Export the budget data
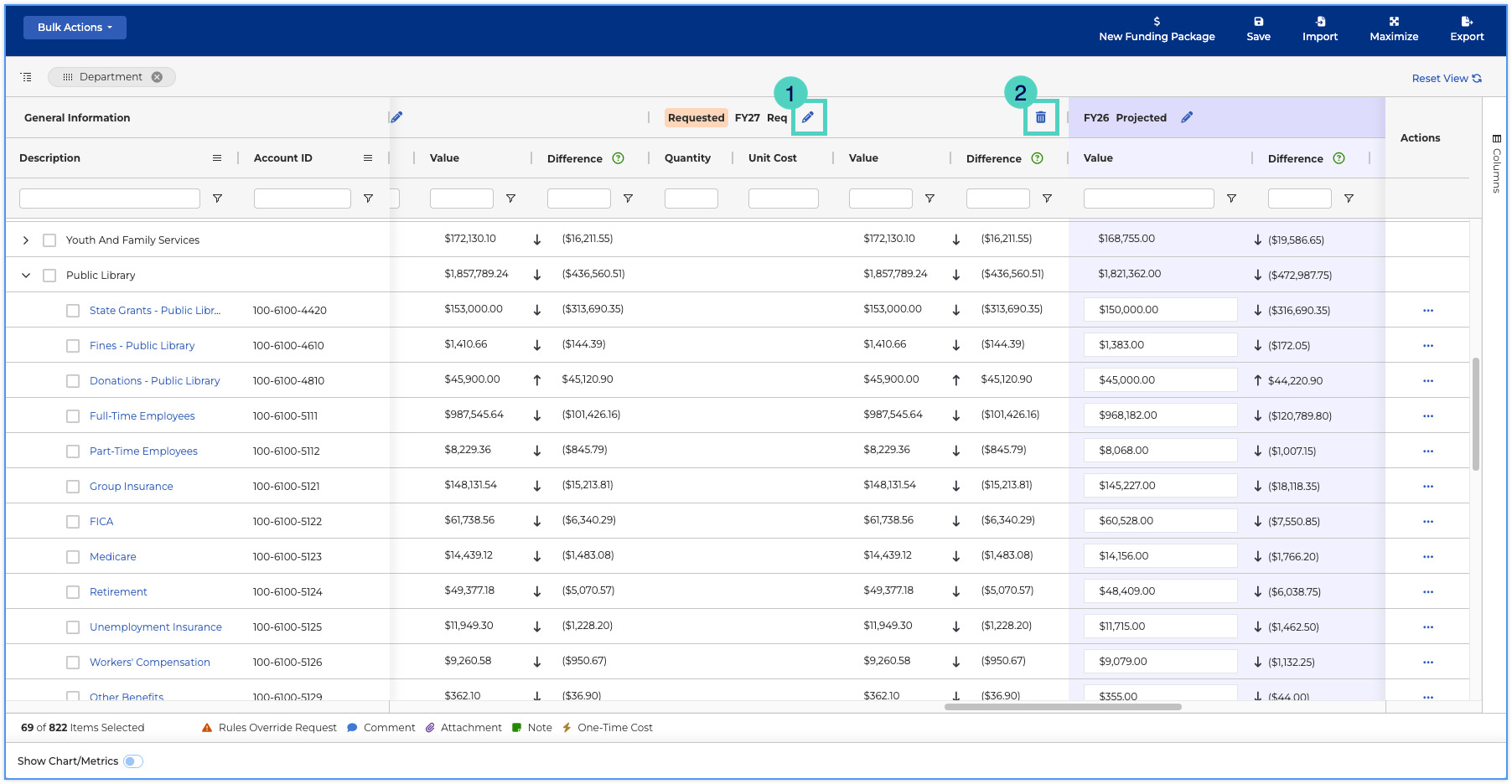 tap(1467, 28)
